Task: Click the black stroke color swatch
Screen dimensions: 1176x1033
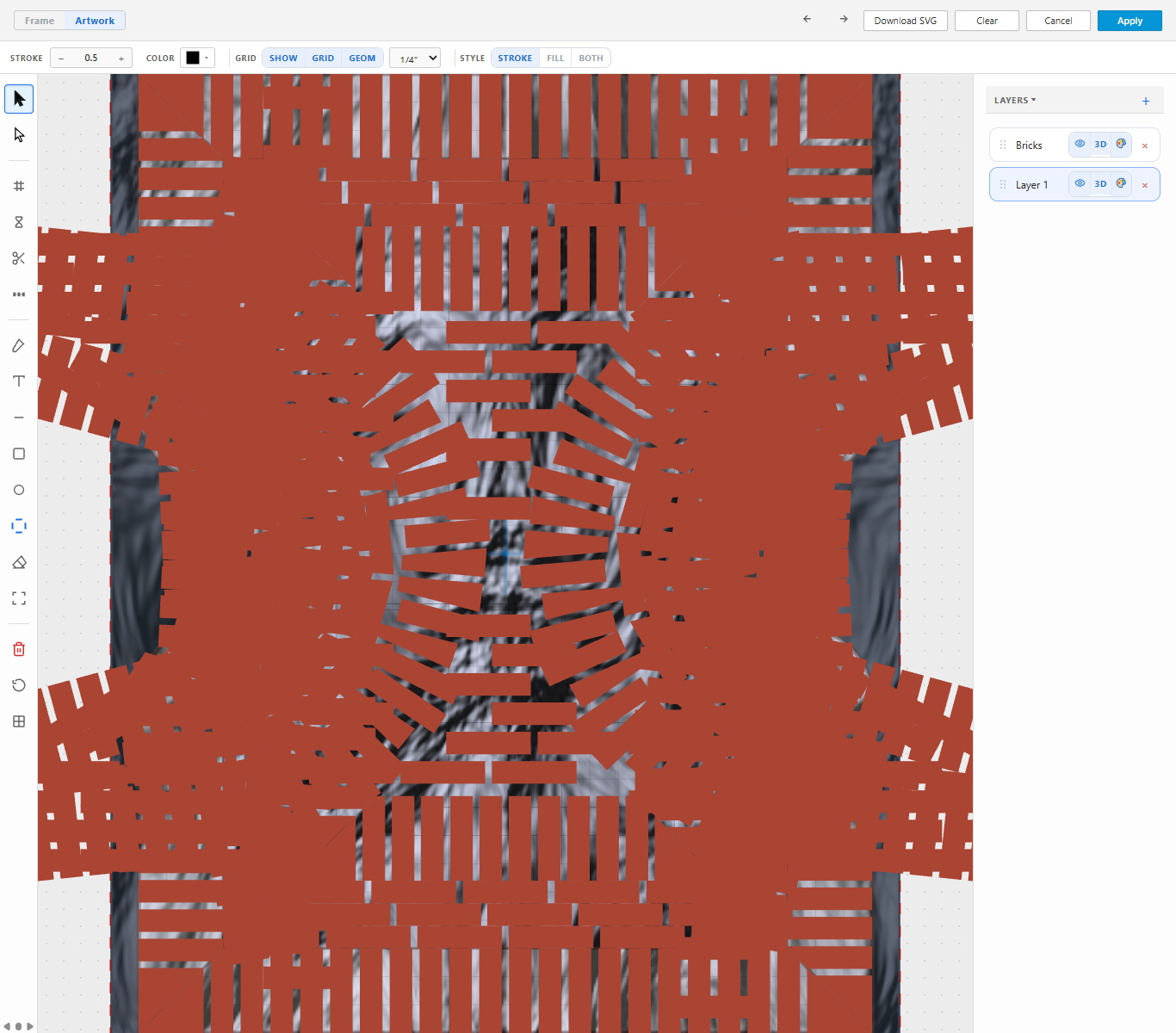Action: (x=193, y=58)
